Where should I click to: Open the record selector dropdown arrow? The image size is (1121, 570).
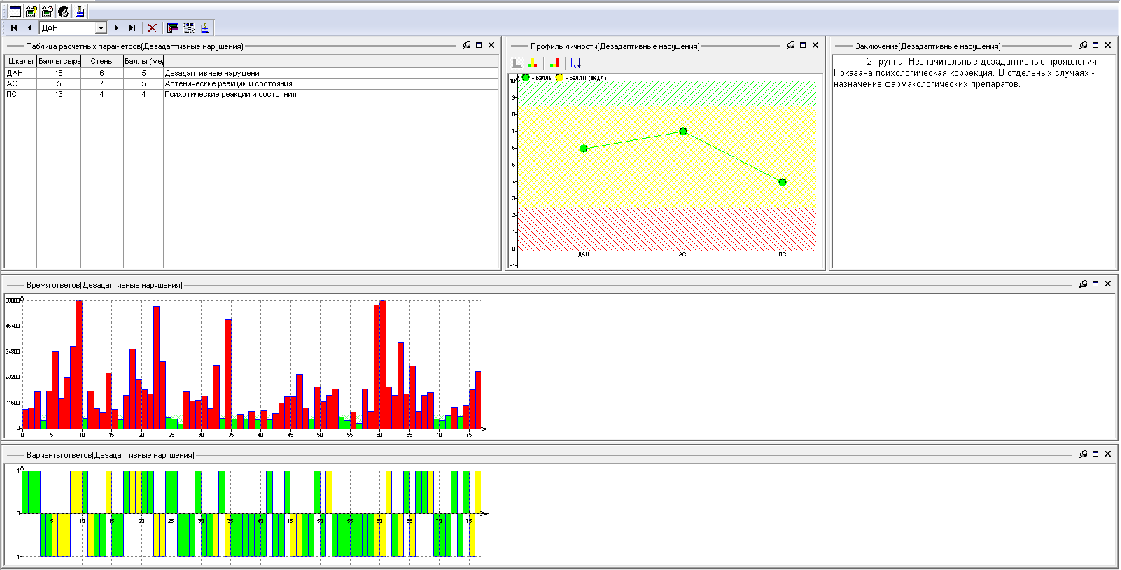click(x=100, y=28)
